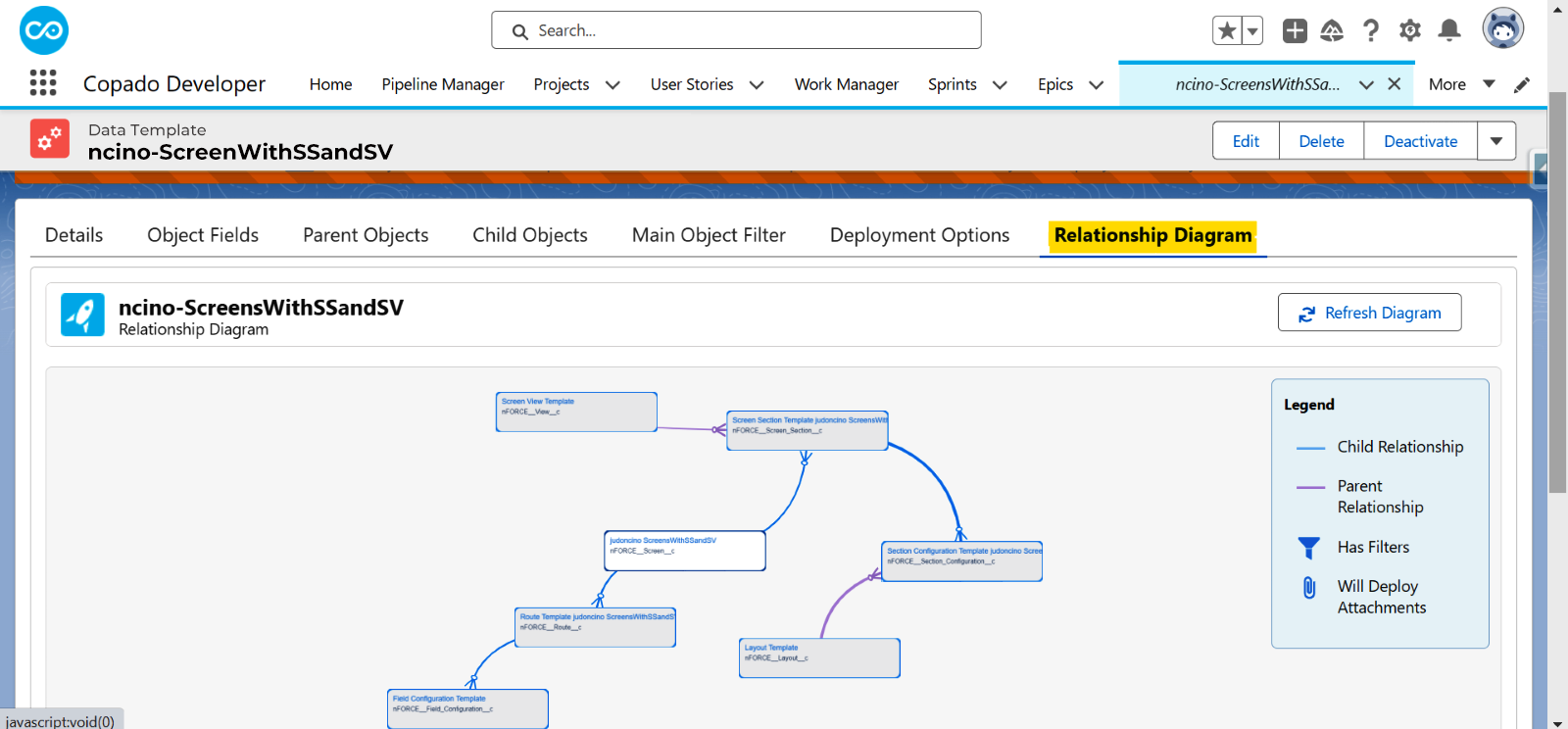Image resolution: width=1568 pixels, height=729 pixels.
Task: Open the Epics nav item
Action: (1055, 84)
